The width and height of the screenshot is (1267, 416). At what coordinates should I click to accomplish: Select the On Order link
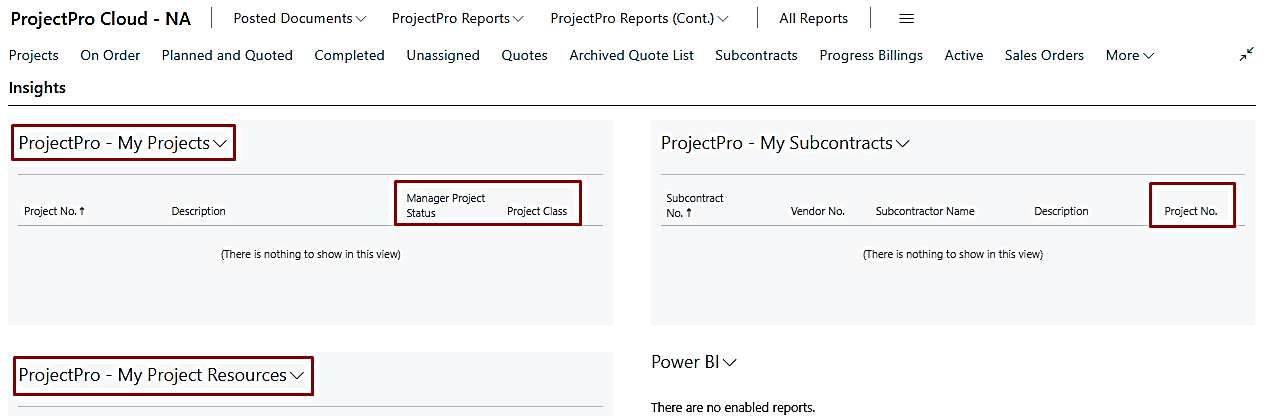click(x=110, y=56)
